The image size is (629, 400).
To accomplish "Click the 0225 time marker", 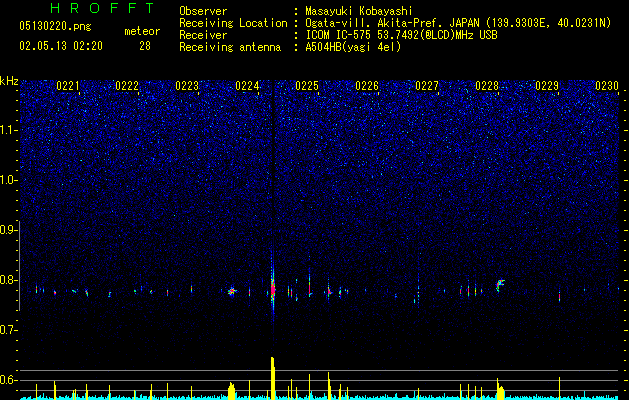I will (307, 86).
